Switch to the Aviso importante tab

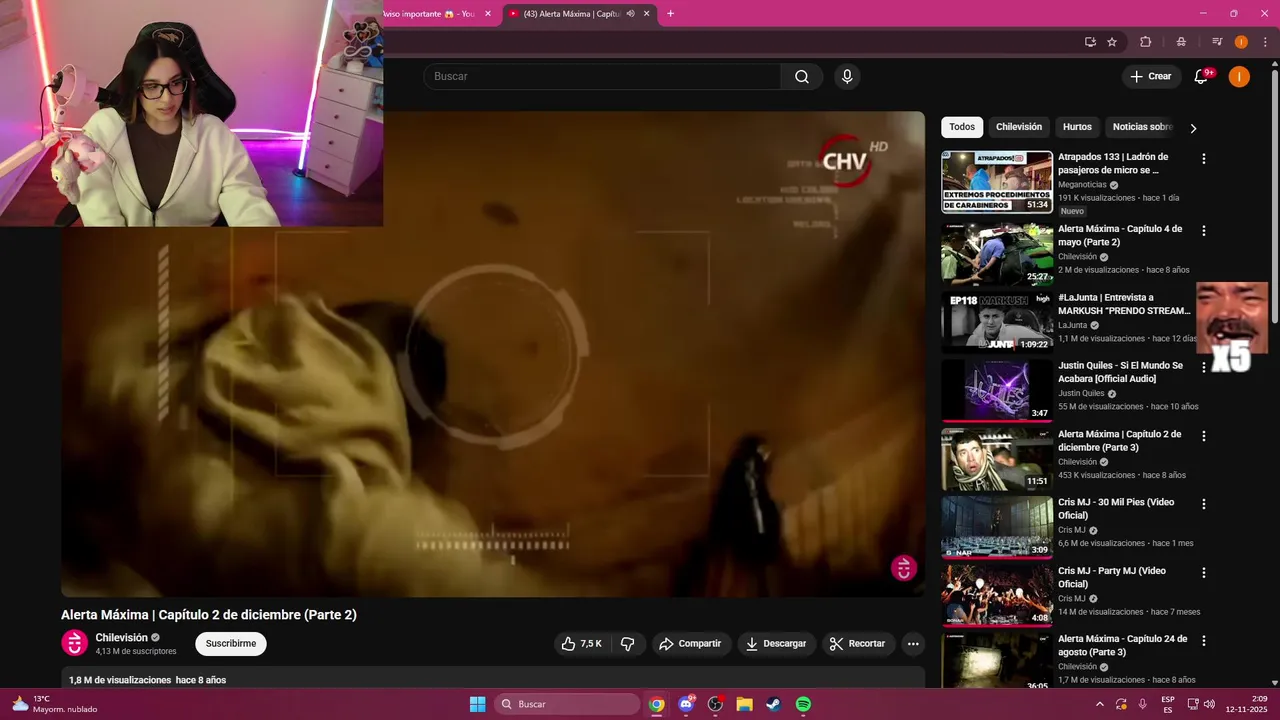(430, 14)
